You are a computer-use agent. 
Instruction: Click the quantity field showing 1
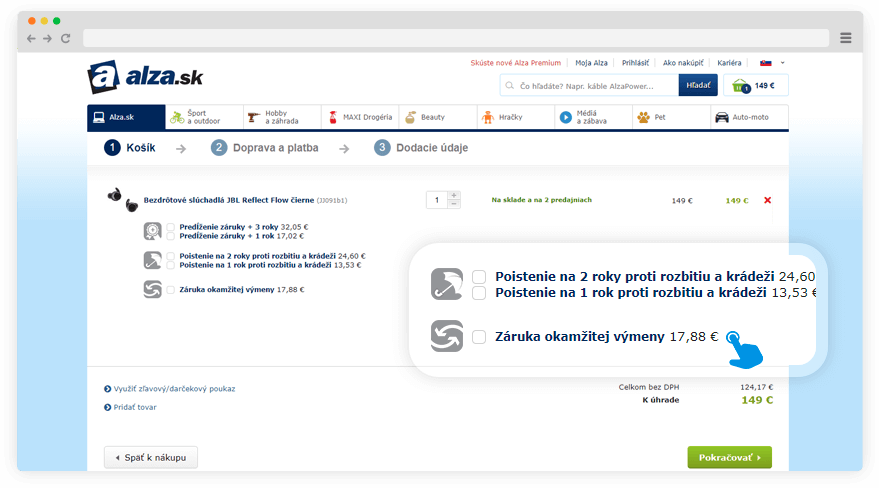(437, 200)
